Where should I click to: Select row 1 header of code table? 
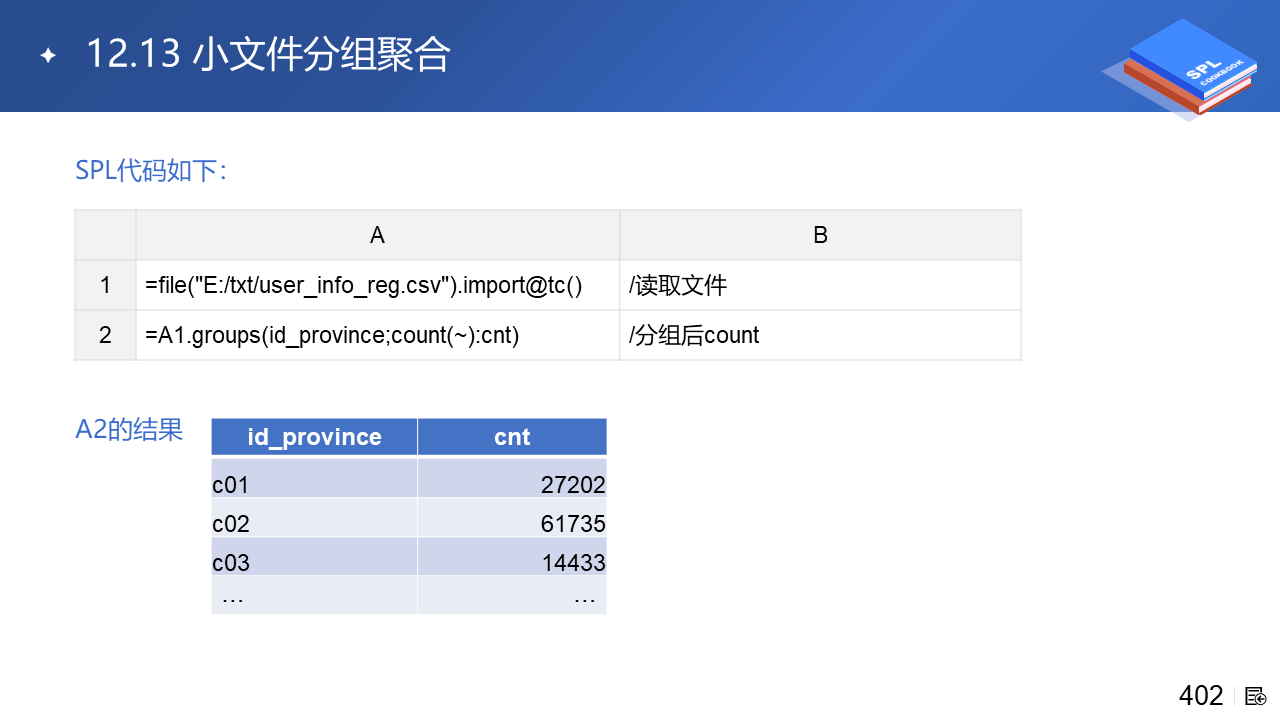[x=105, y=286]
